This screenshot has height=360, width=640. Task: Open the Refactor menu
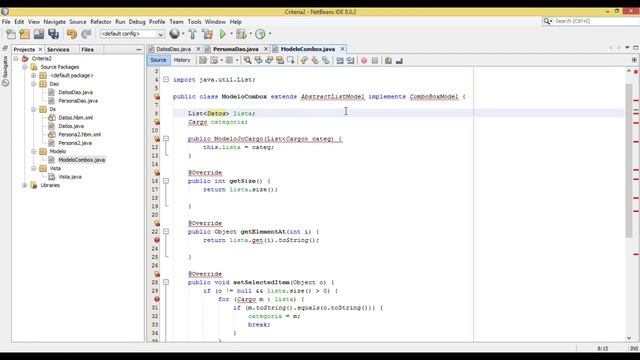click(100, 22)
